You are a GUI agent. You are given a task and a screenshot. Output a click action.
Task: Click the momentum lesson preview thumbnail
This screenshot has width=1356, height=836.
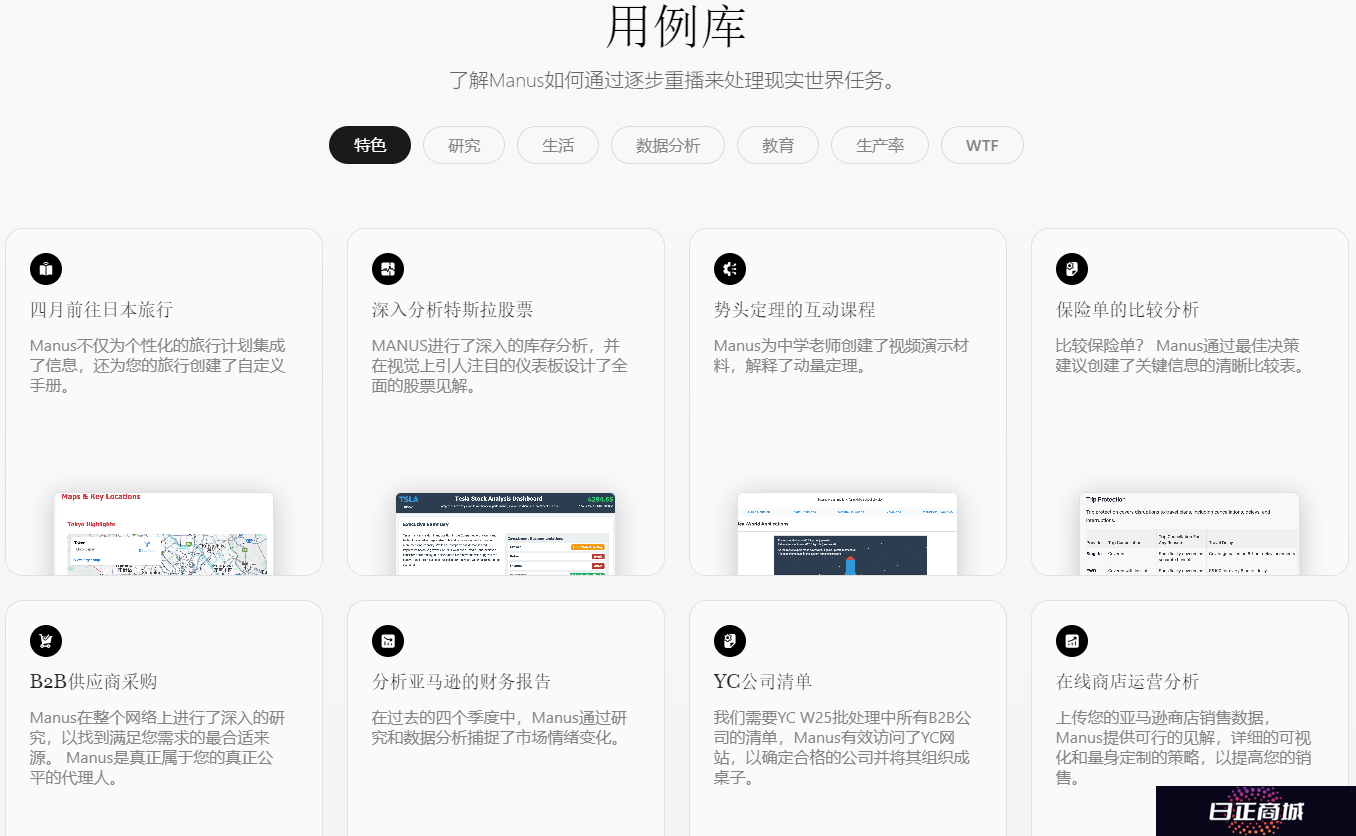coord(847,533)
